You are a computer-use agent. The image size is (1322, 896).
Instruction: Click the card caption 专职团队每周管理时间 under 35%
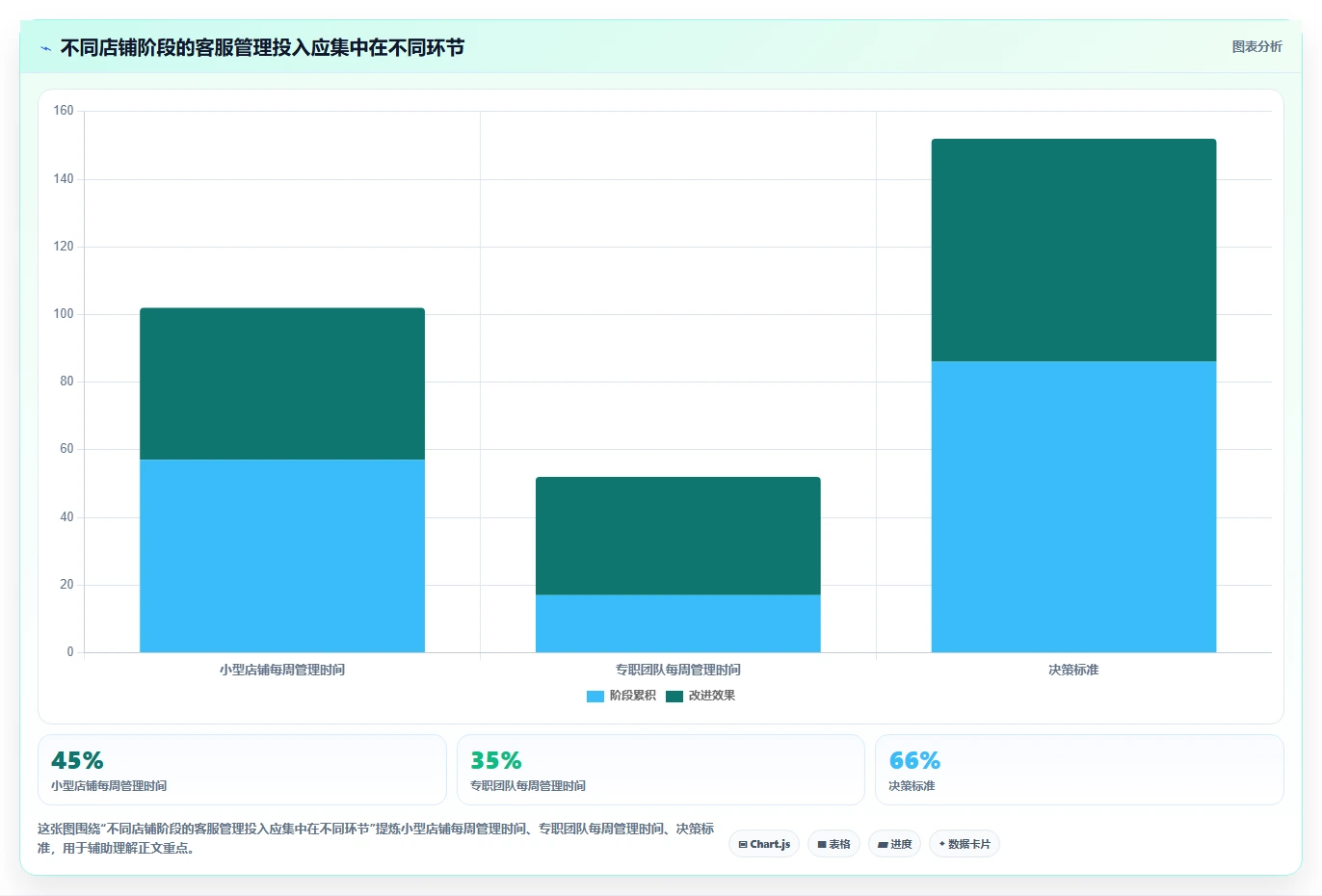pos(528,786)
